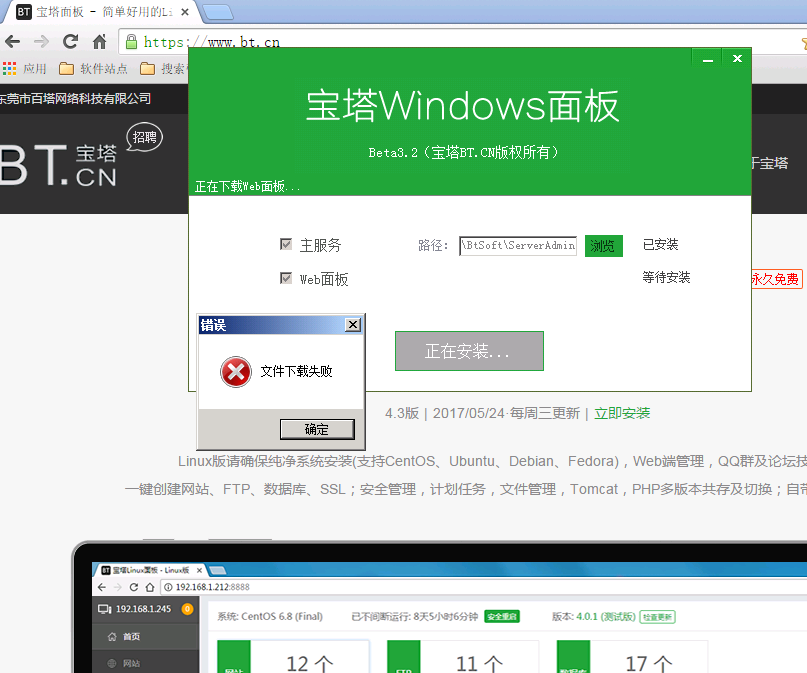Click the 东莞市百塔网络科技有限公司 company text
Image resolution: width=807 pixels, height=673 pixels.
pyautogui.click(x=75, y=98)
